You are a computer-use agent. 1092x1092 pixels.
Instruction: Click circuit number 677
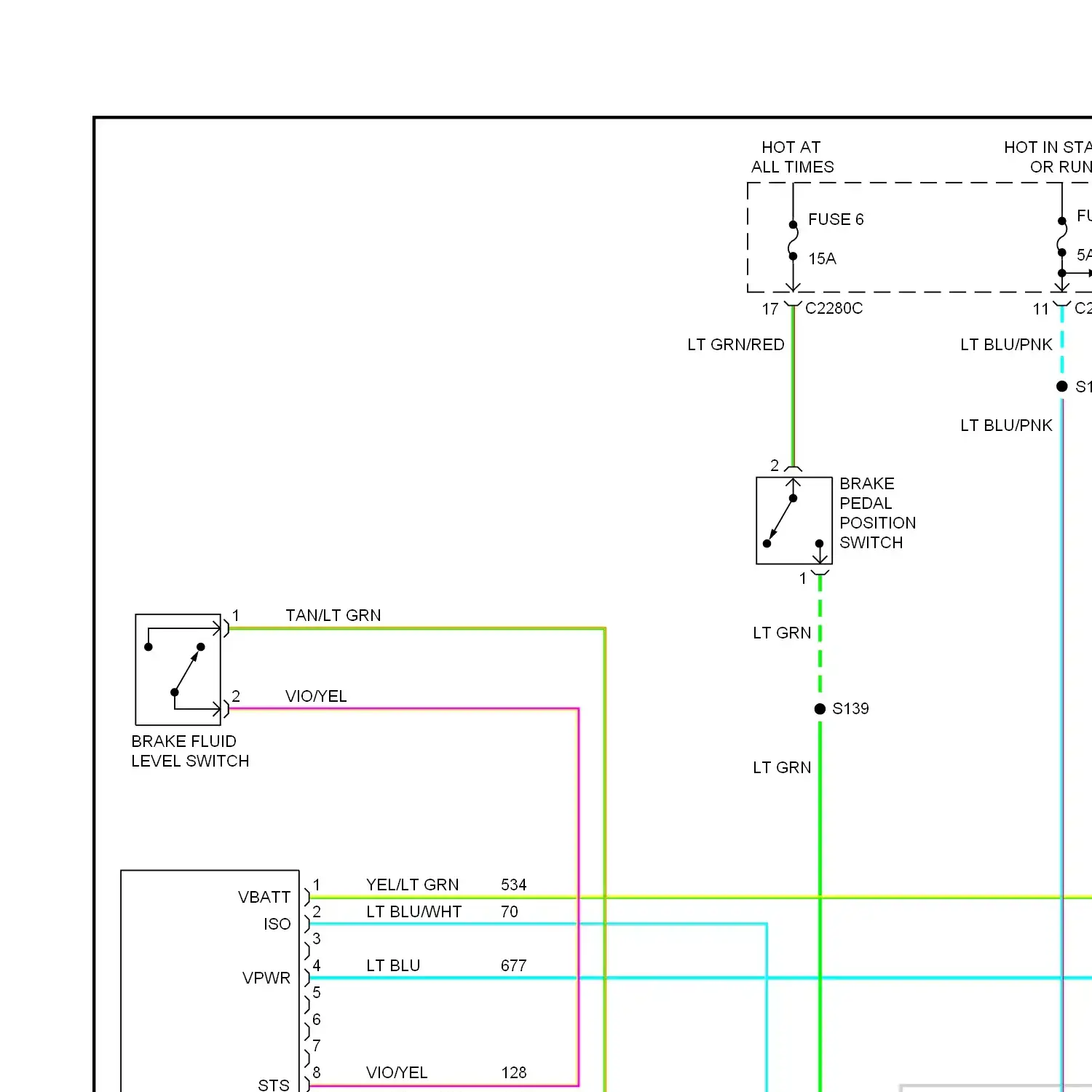(x=514, y=965)
